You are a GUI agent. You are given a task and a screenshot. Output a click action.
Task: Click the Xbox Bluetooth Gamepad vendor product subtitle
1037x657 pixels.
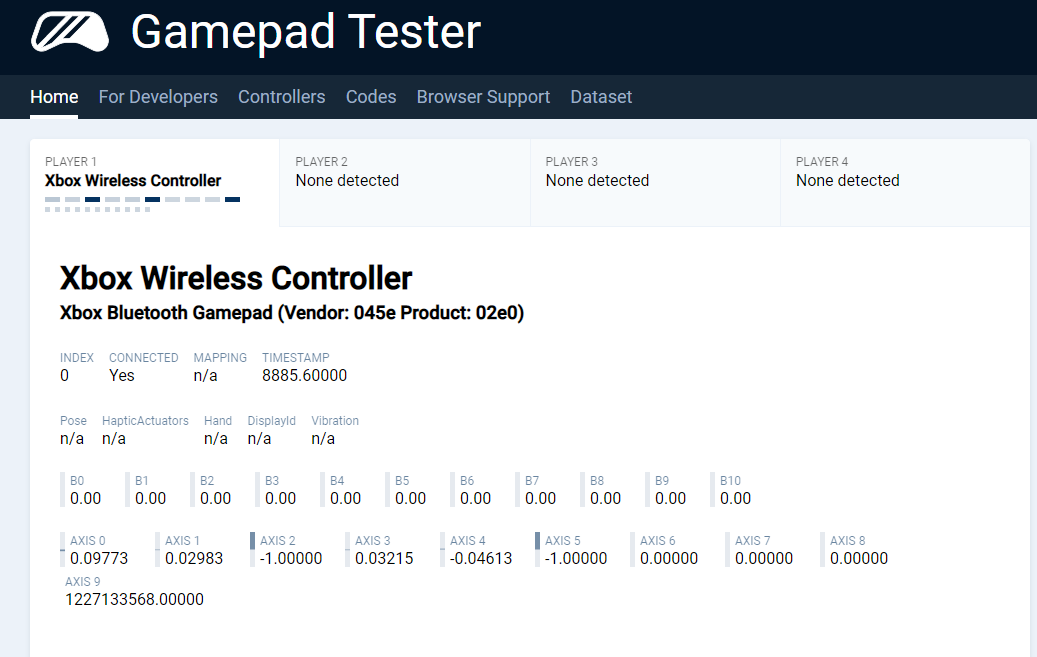click(292, 312)
